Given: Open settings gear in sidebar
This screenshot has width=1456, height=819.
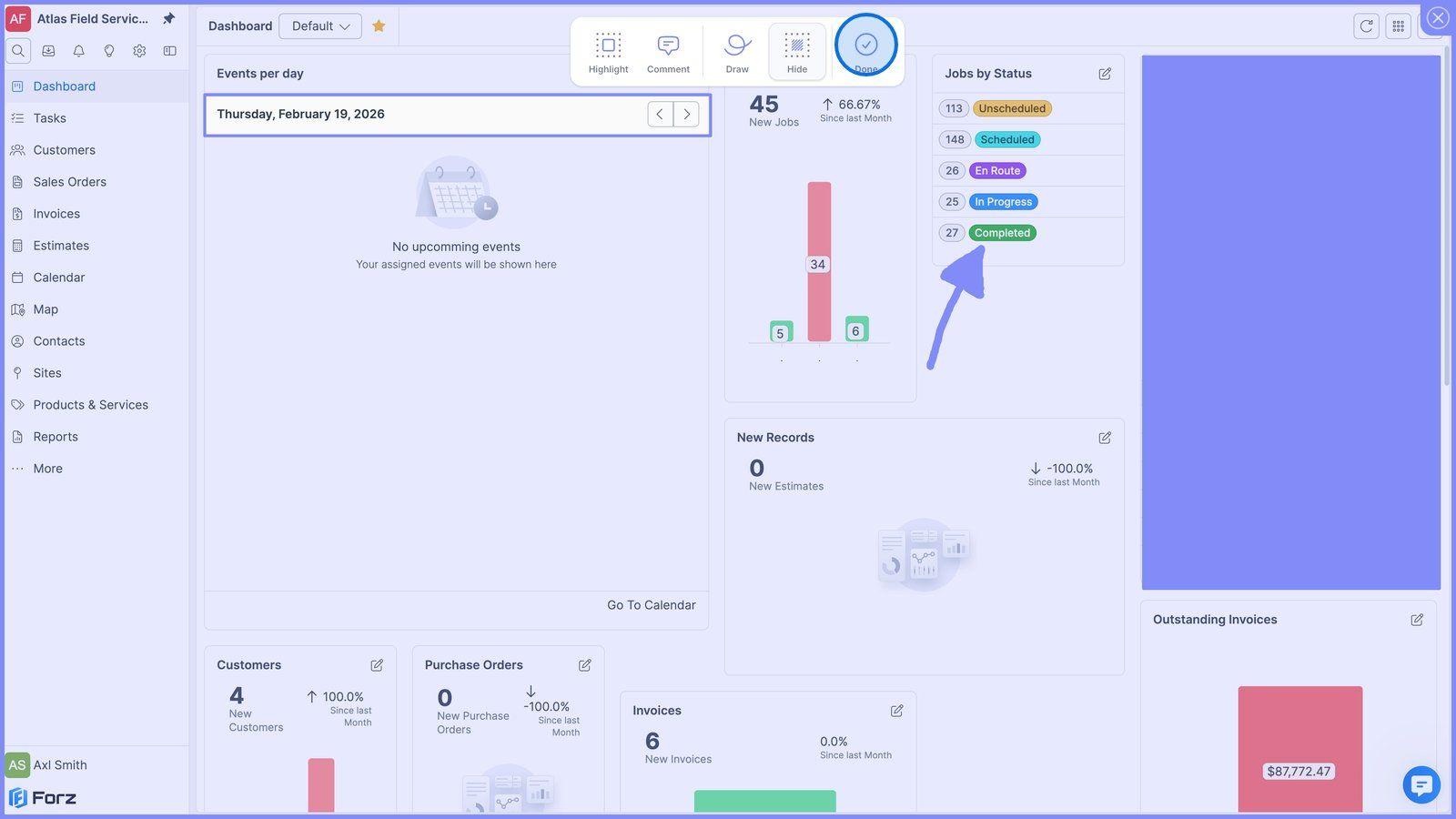Looking at the screenshot, I should pyautogui.click(x=139, y=51).
